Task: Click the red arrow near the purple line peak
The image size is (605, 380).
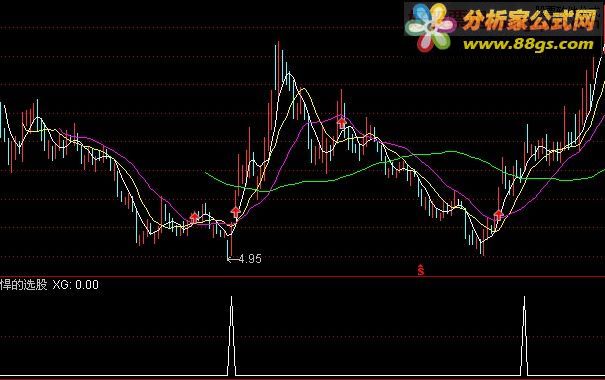Action: [x=342, y=123]
